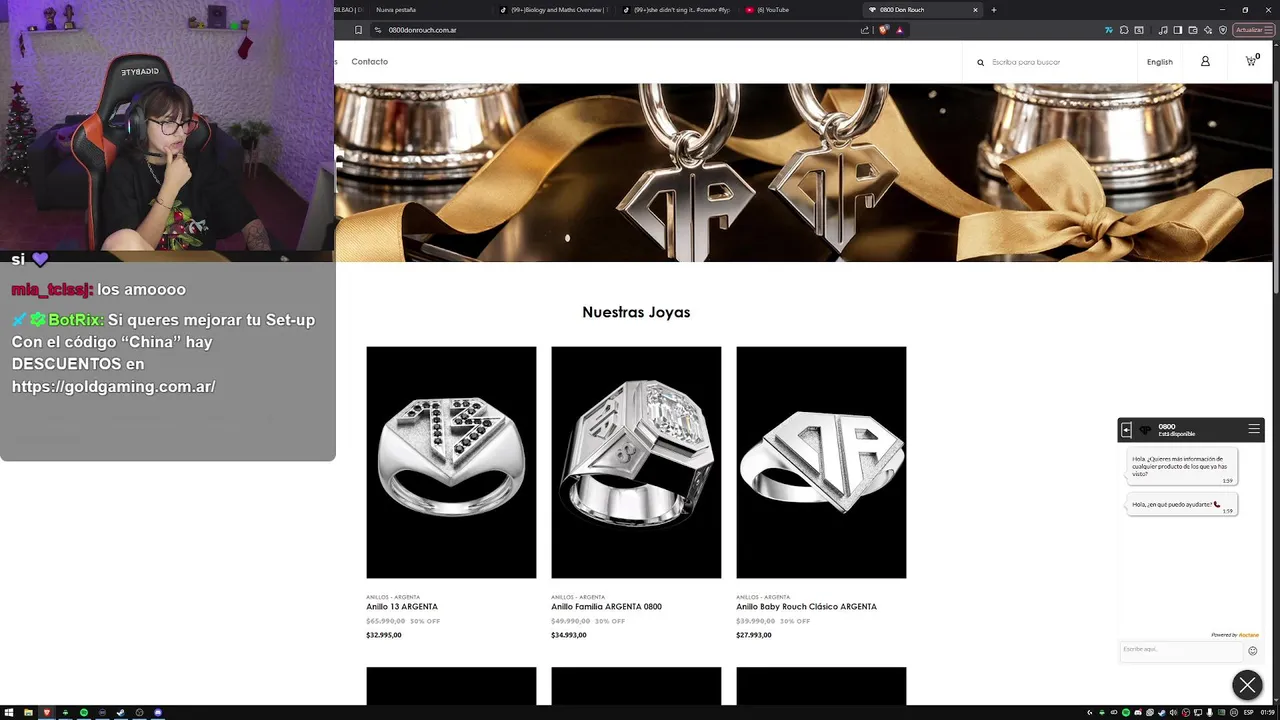Open the browser extensions puzzle icon
Screen dimensions: 1280x720
(x=1124, y=30)
